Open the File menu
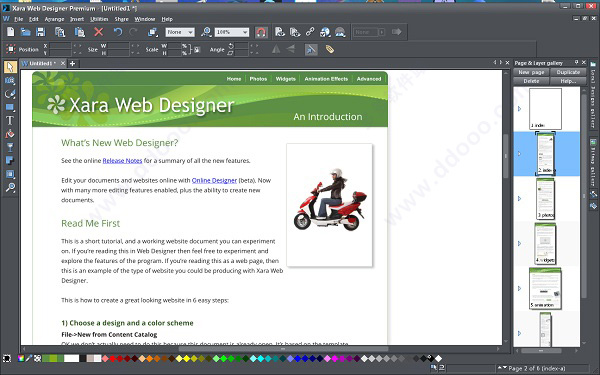 18,19
